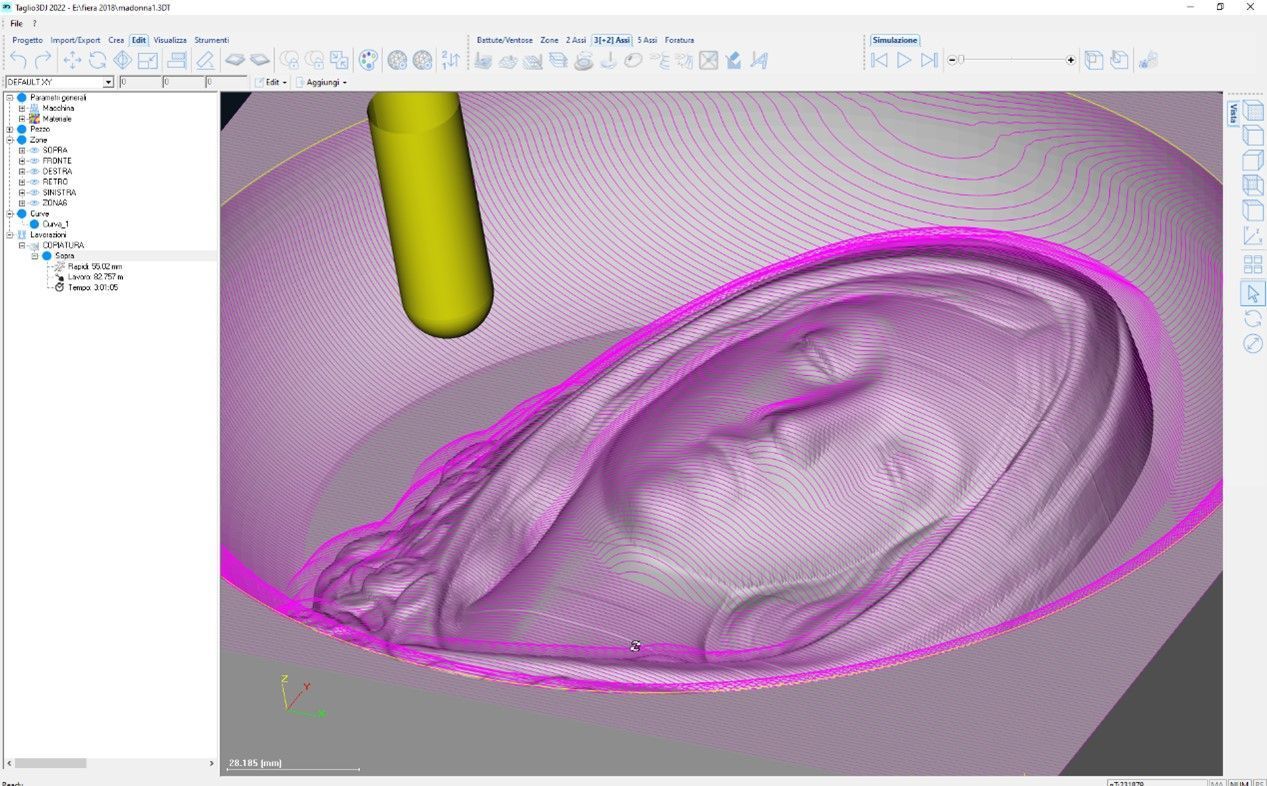Click the simulation speed slider handle
Viewport: 1267px width, 786px height.
(960, 61)
